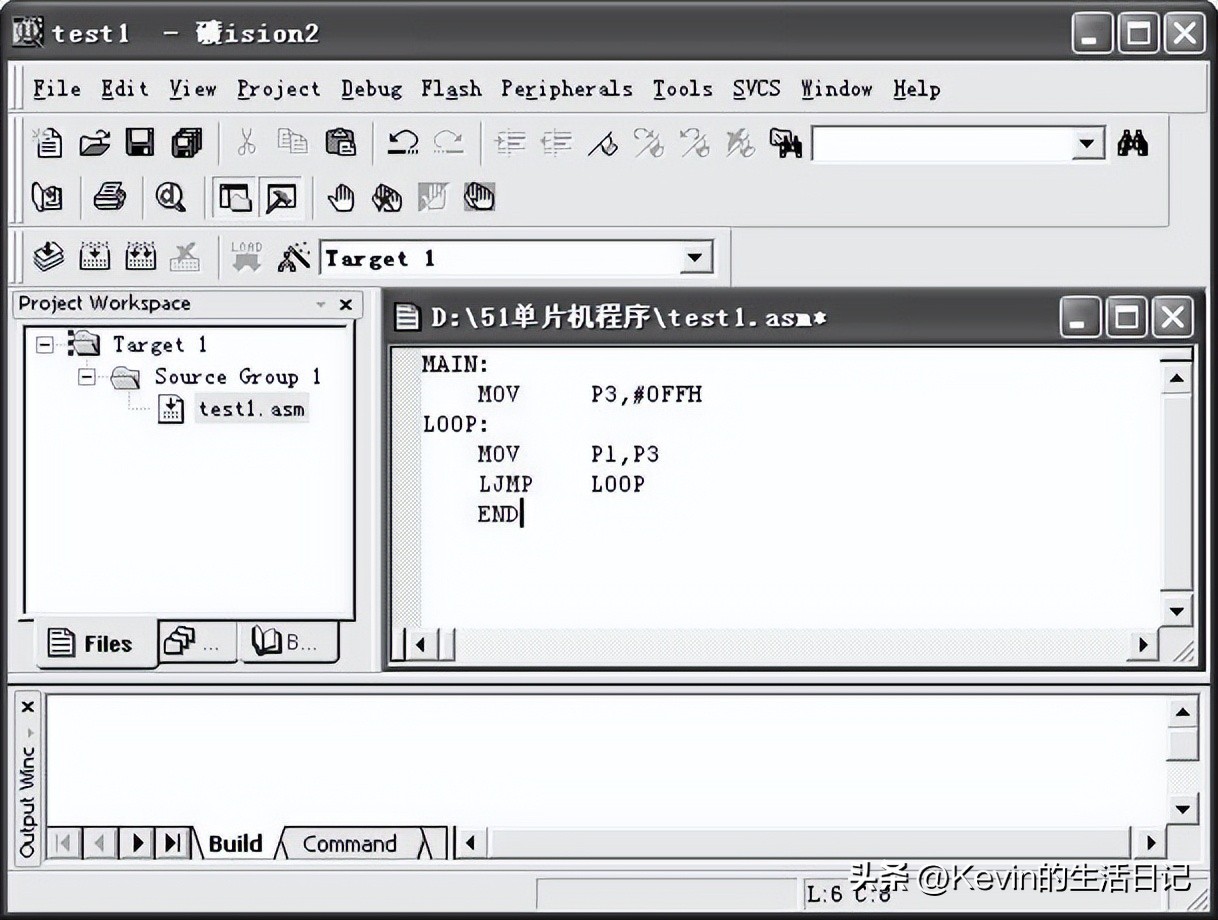The height and width of the screenshot is (920, 1218).
Task: Open the SVCS menu
Action: [756, 89]
